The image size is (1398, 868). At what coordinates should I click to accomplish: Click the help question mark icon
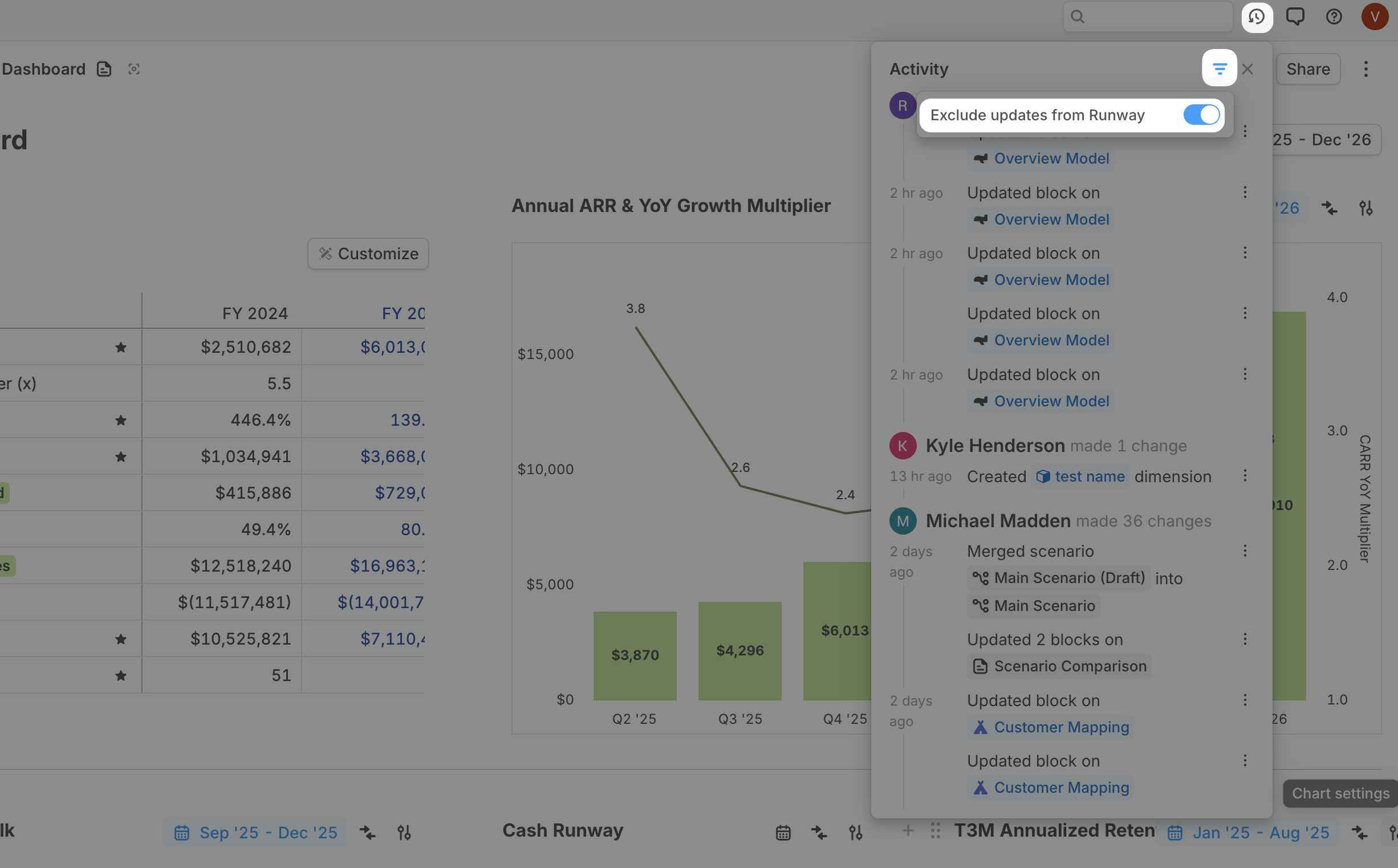tap(1334, 17)
